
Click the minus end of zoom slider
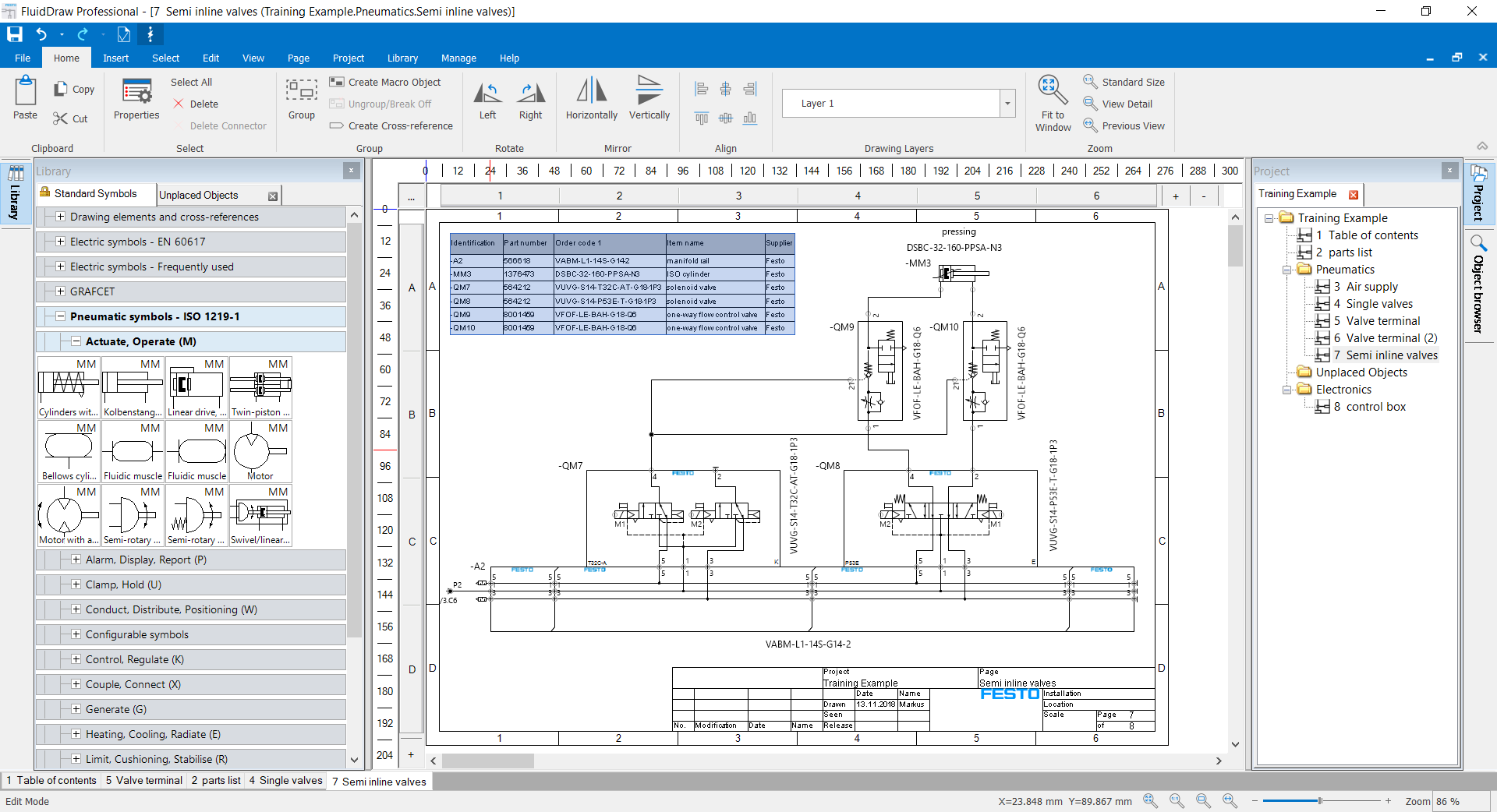(x=1255, y=801)
